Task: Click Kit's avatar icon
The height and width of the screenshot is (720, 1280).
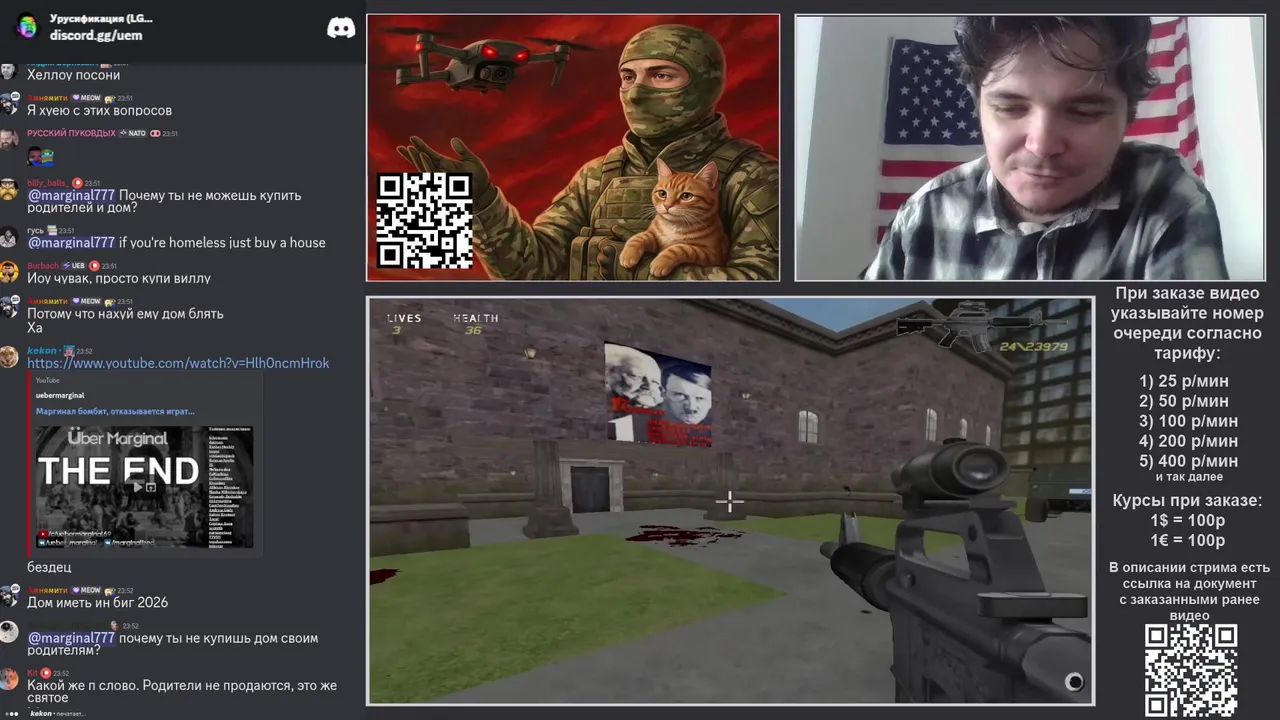Action: coord(9,679)
